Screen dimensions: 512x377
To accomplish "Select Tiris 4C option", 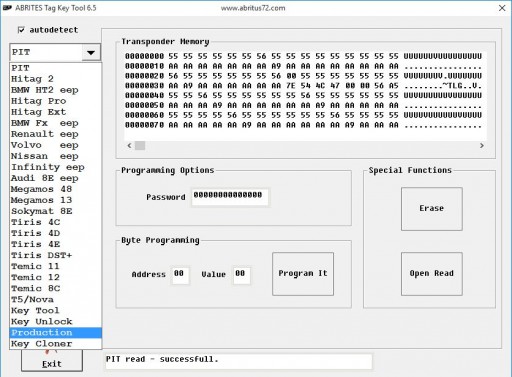I will 55,222.
